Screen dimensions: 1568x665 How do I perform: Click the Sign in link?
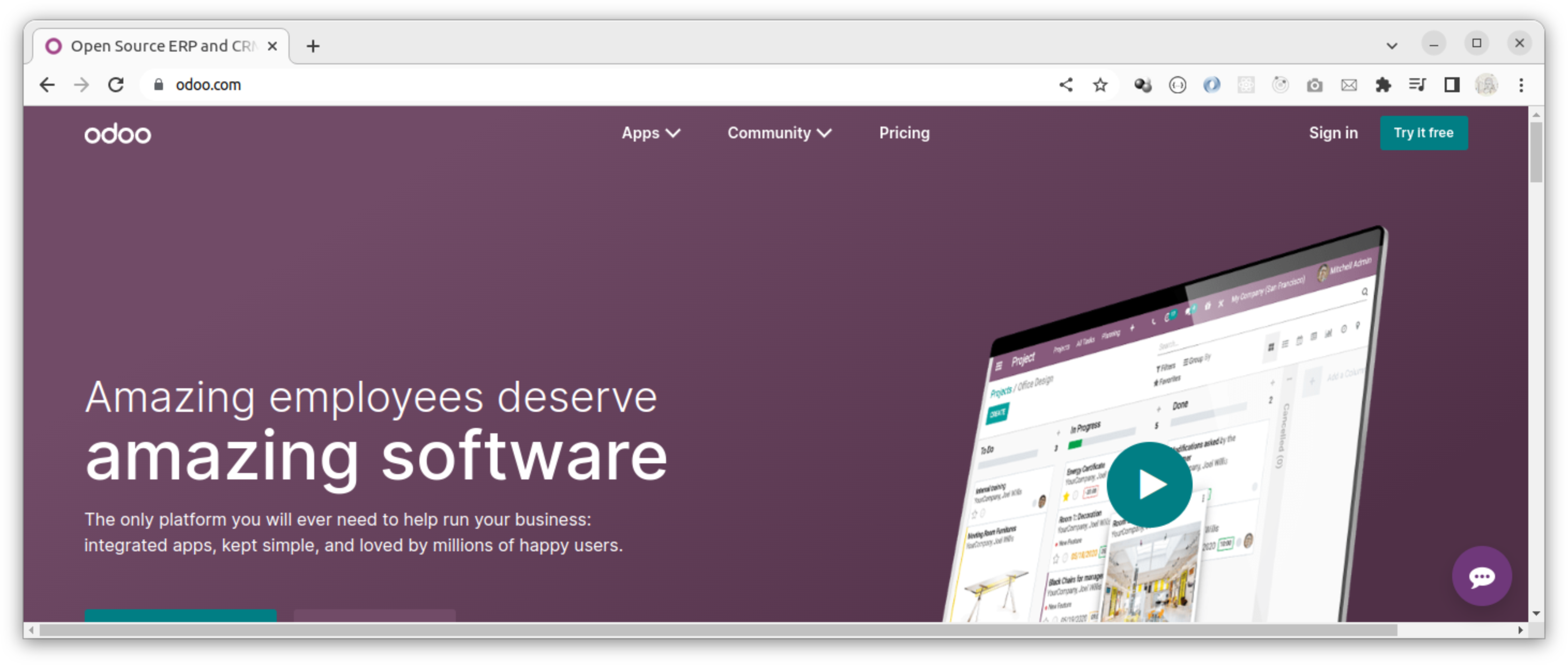1333,133
